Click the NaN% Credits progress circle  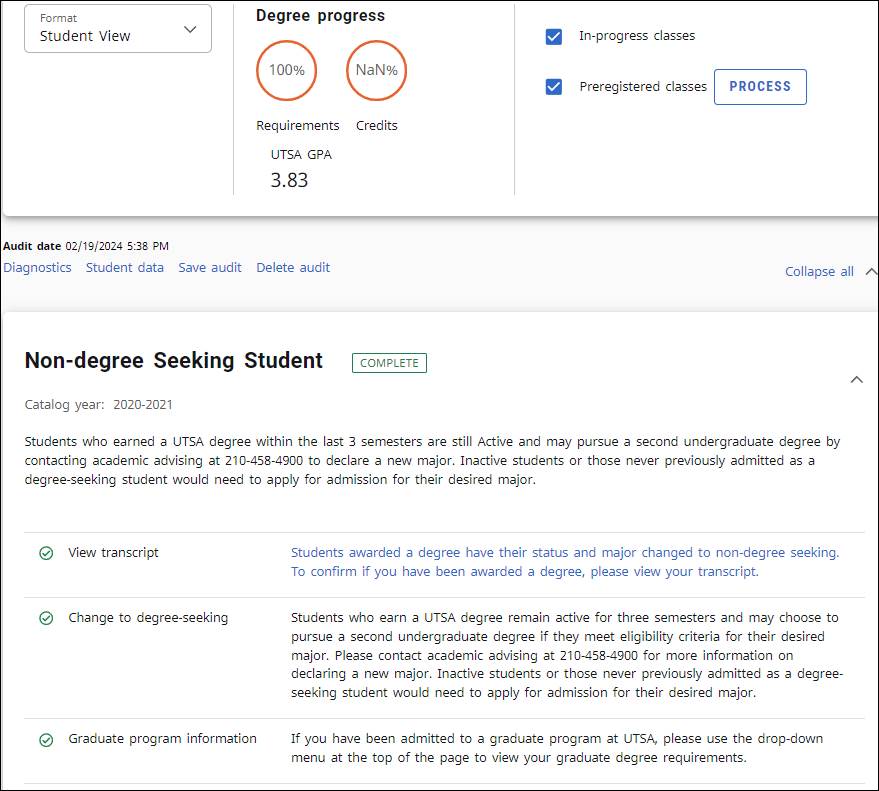(x=376, y=71)
